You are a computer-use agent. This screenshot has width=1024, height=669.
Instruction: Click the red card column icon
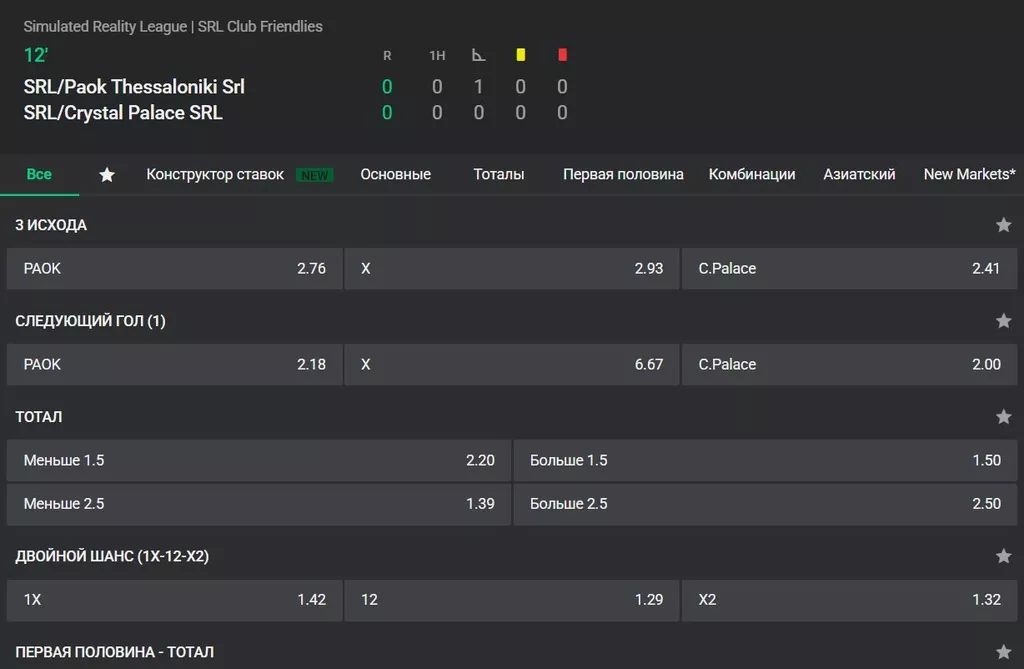pos(562,55)
